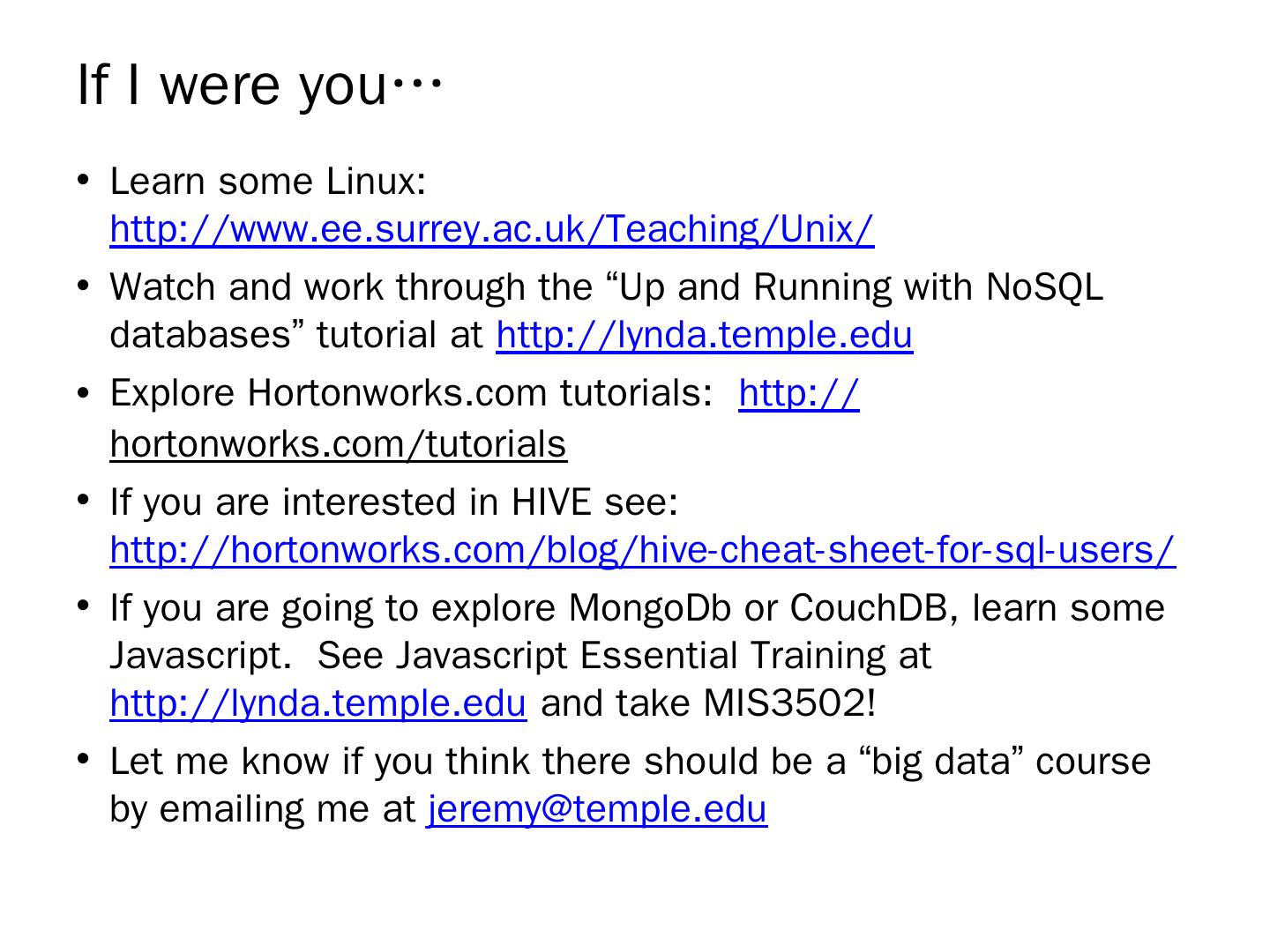This screenshot has height=952, width=1270.
Task: Click the bullet beside "Let me know"
Action: (84, 760)
